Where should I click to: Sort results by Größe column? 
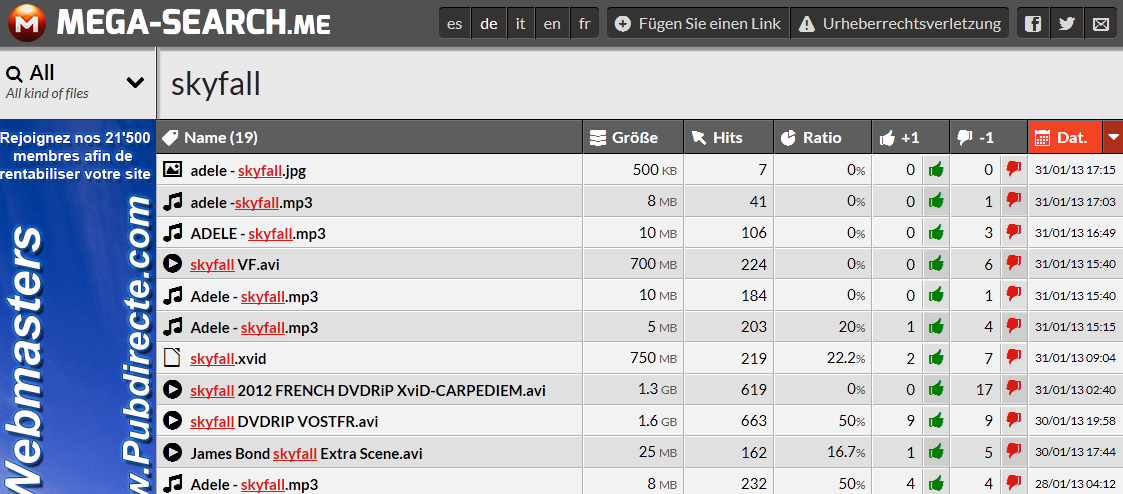633,137
